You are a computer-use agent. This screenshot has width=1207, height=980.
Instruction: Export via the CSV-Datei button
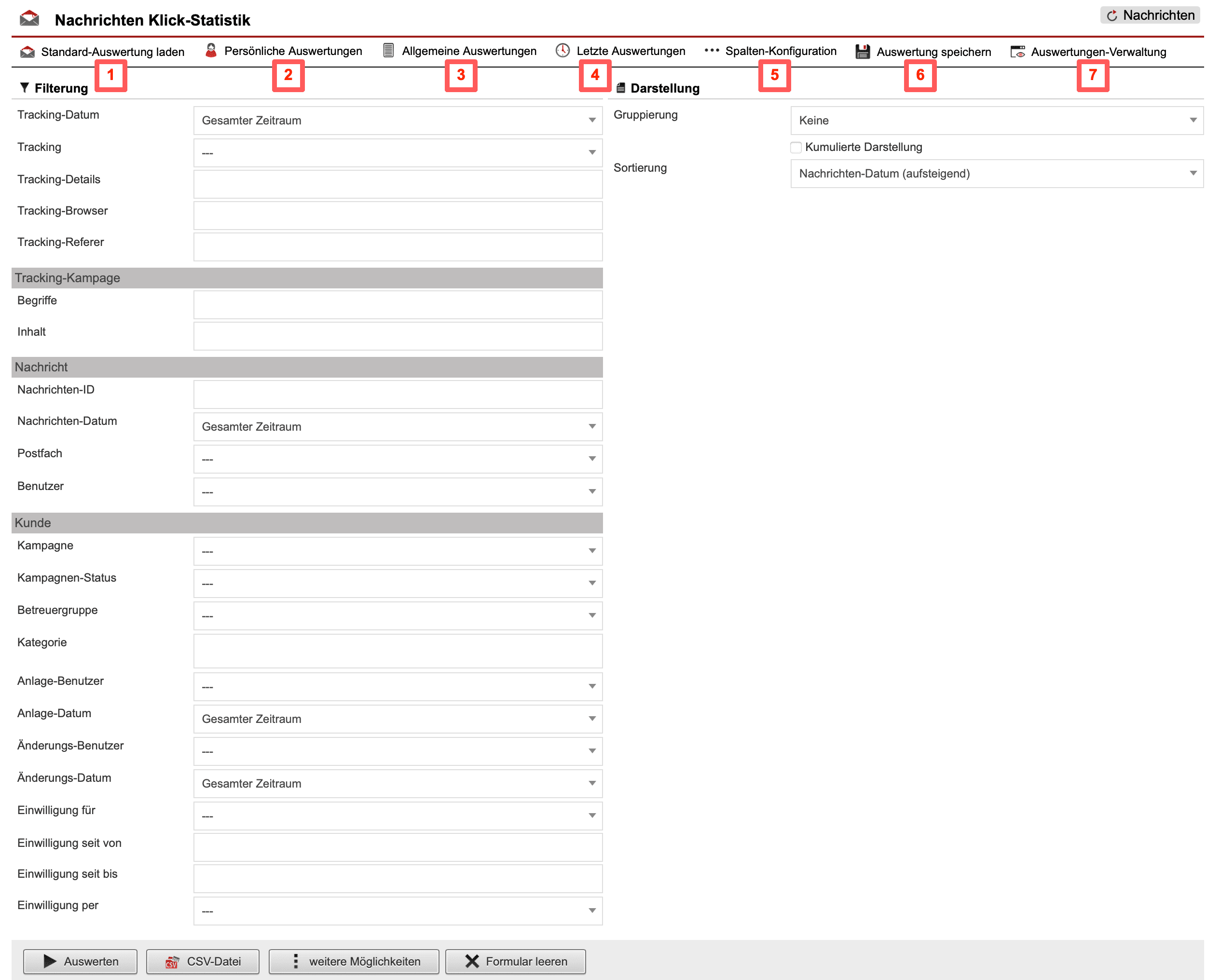(203, 961)
